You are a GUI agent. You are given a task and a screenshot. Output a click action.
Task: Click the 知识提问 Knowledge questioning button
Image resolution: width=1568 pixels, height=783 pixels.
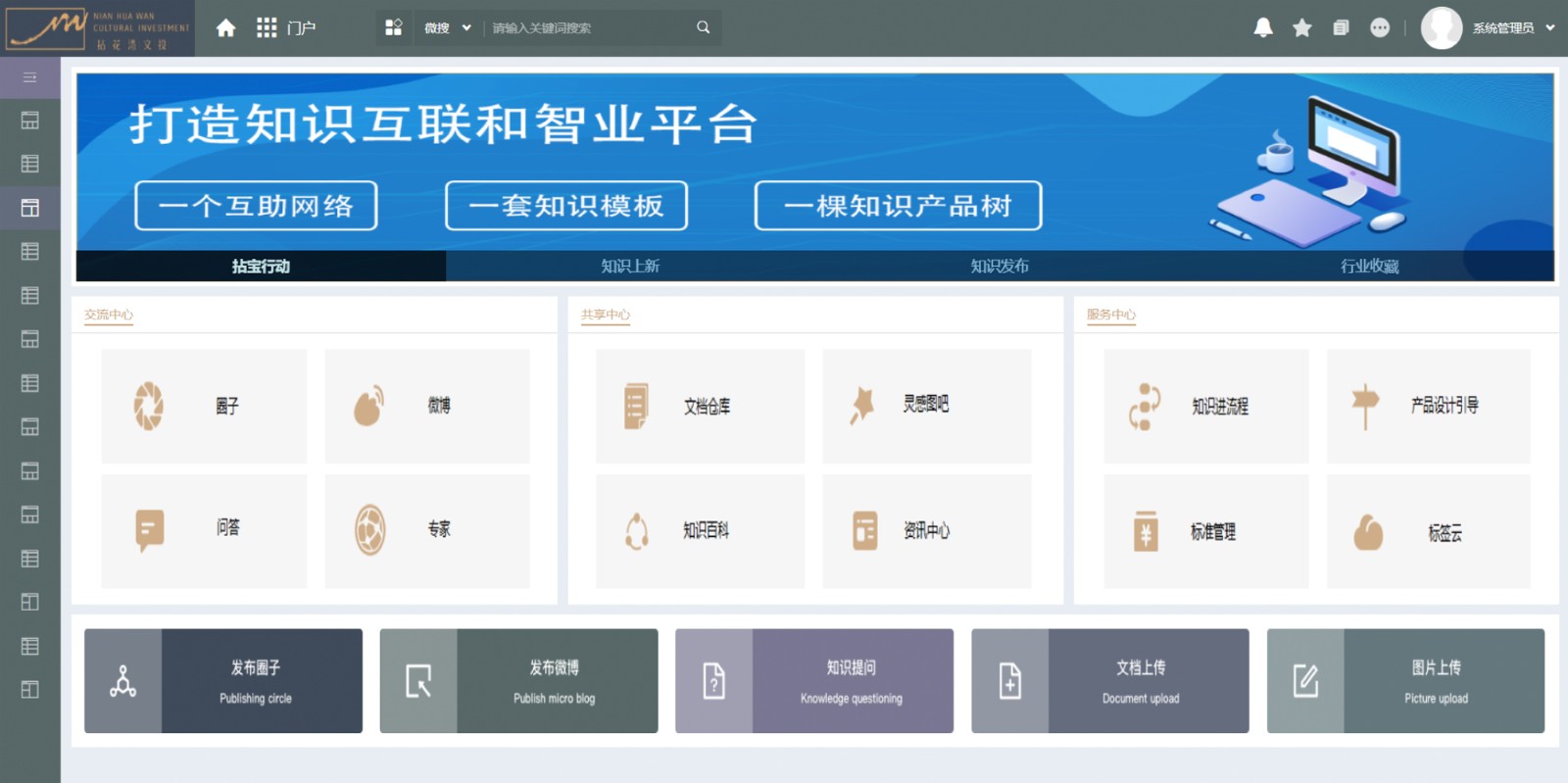pos(814,681)
